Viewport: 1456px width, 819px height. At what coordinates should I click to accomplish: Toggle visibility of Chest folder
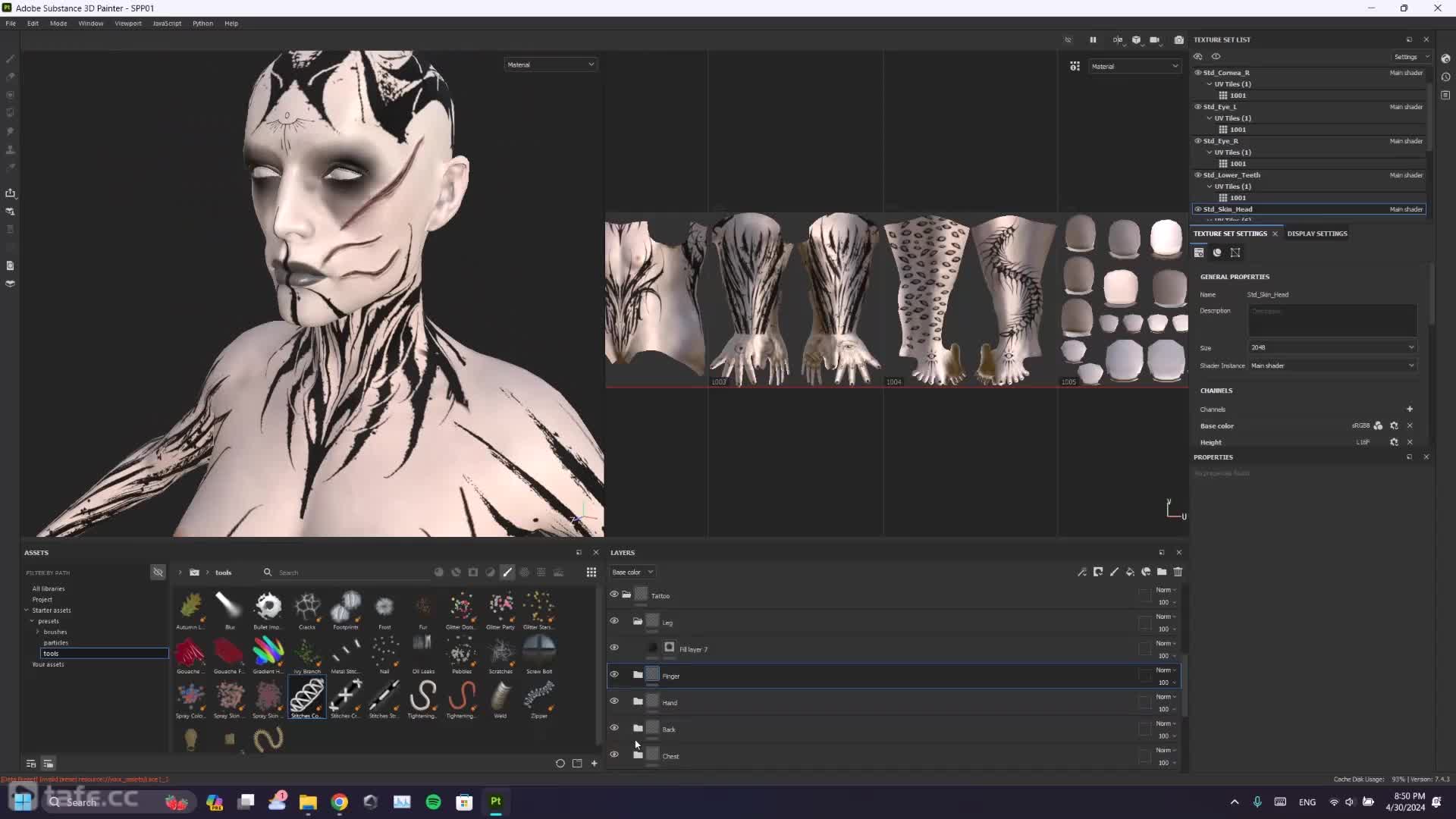coord(613,755)
